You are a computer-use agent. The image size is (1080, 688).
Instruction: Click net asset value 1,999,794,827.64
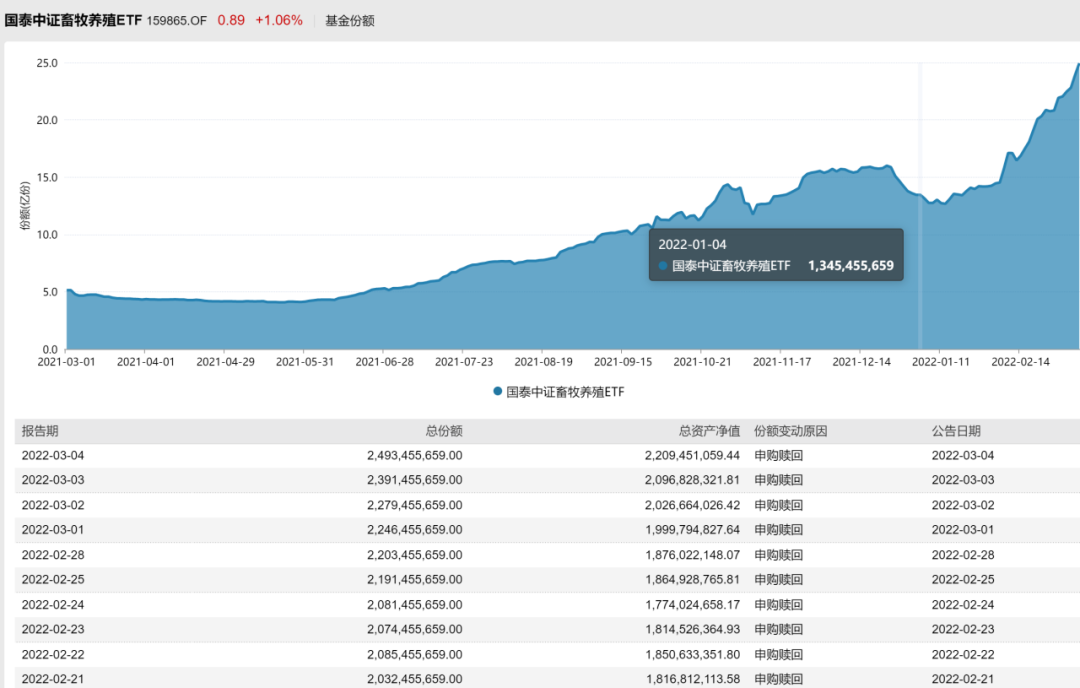click(692, 530)
